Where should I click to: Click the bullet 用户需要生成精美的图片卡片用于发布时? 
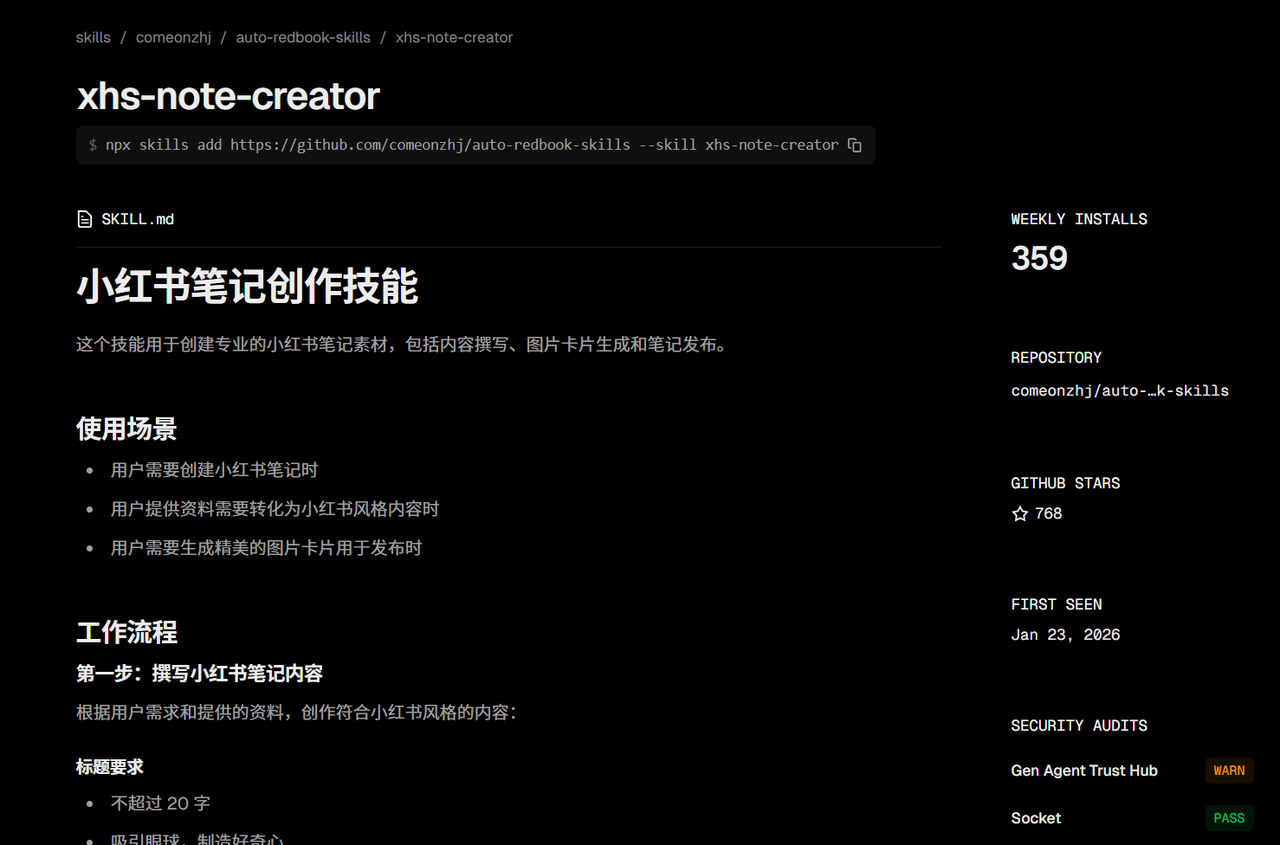[x=266, y=548]
